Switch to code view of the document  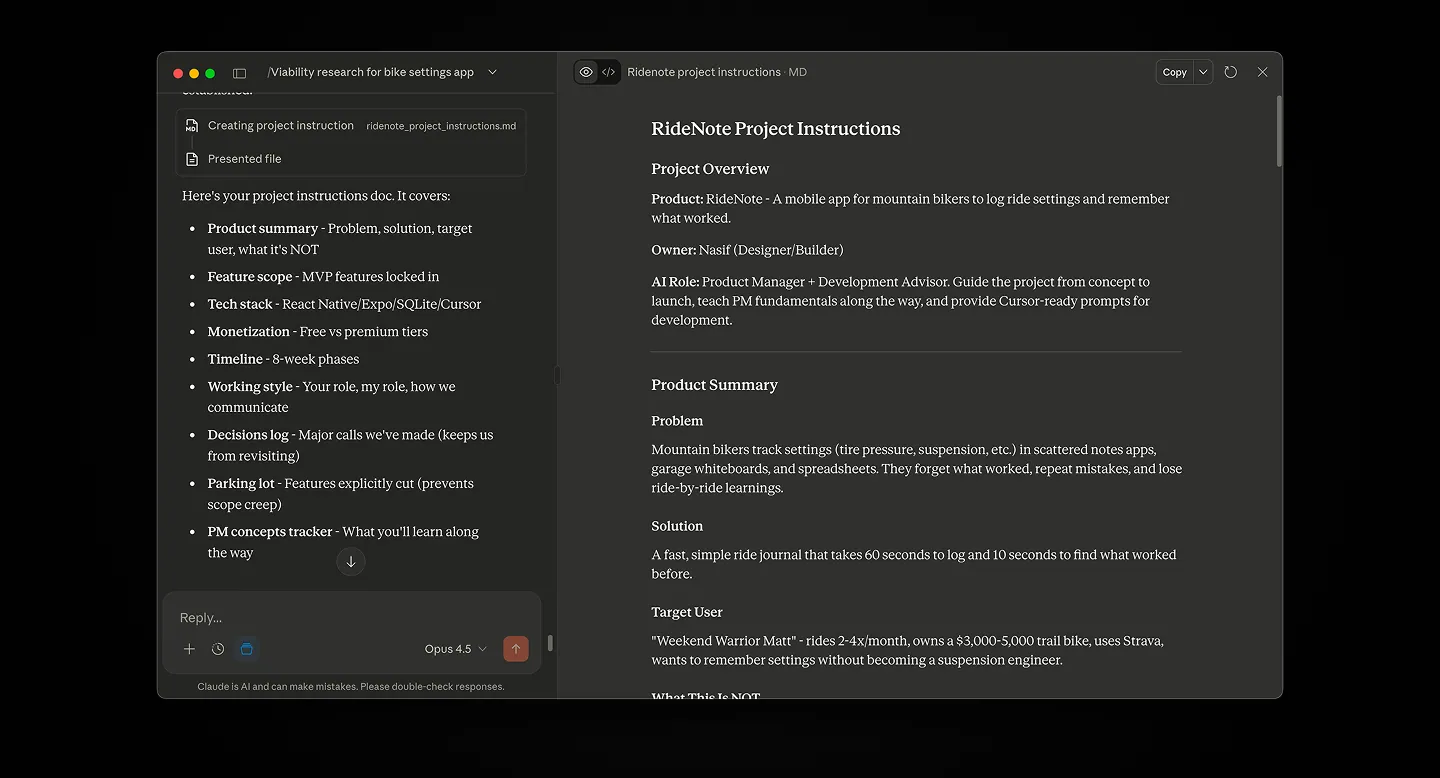click(x=609, y=72)
